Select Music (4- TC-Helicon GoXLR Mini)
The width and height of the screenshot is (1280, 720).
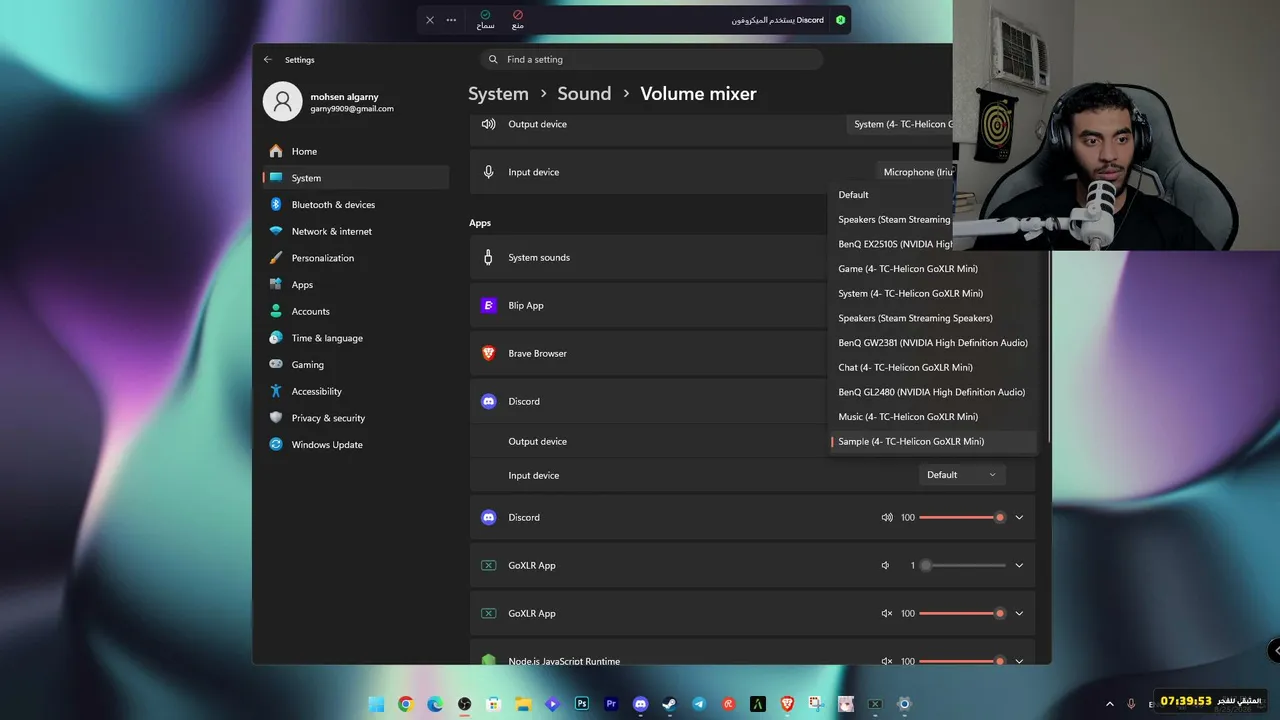click(x=933, y=417)
